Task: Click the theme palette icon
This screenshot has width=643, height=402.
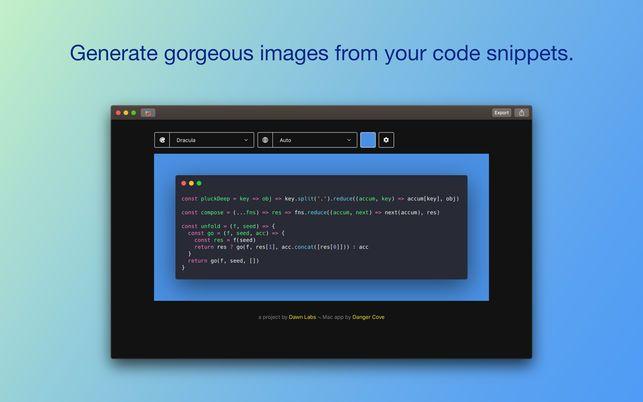Action: pyautogui.click(x=162, y=140)
